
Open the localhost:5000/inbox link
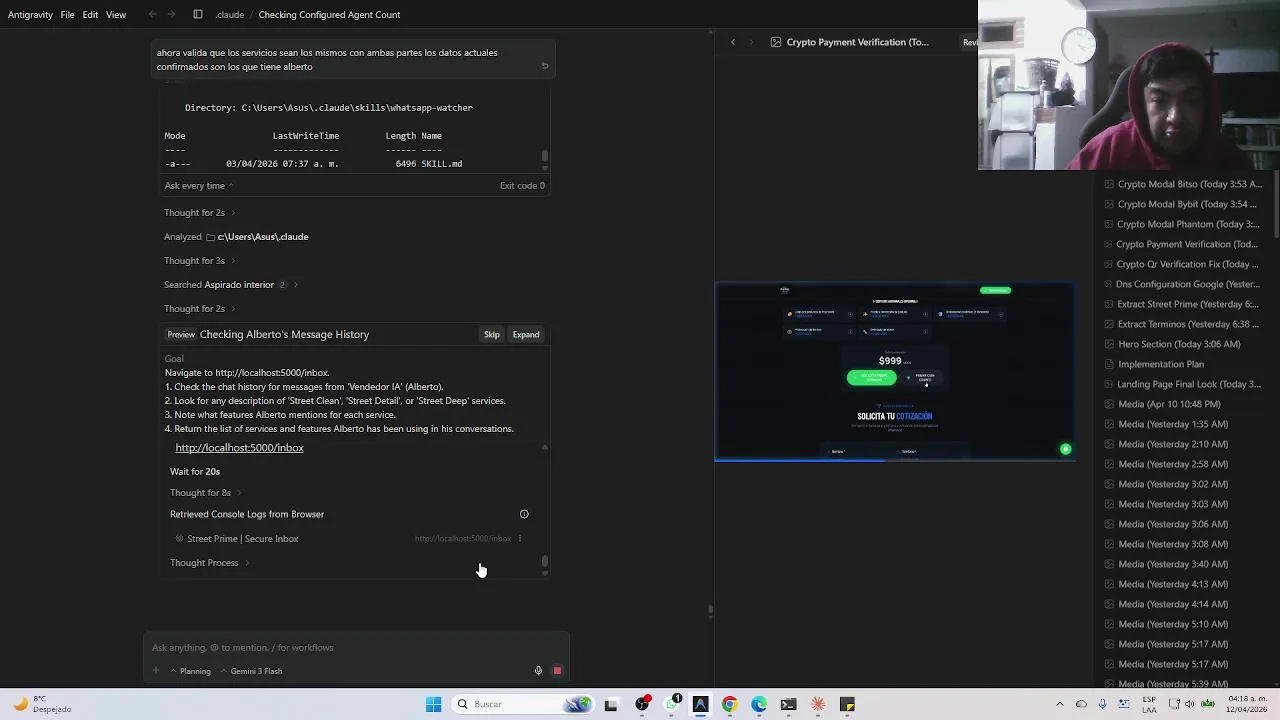pos(239,448)
